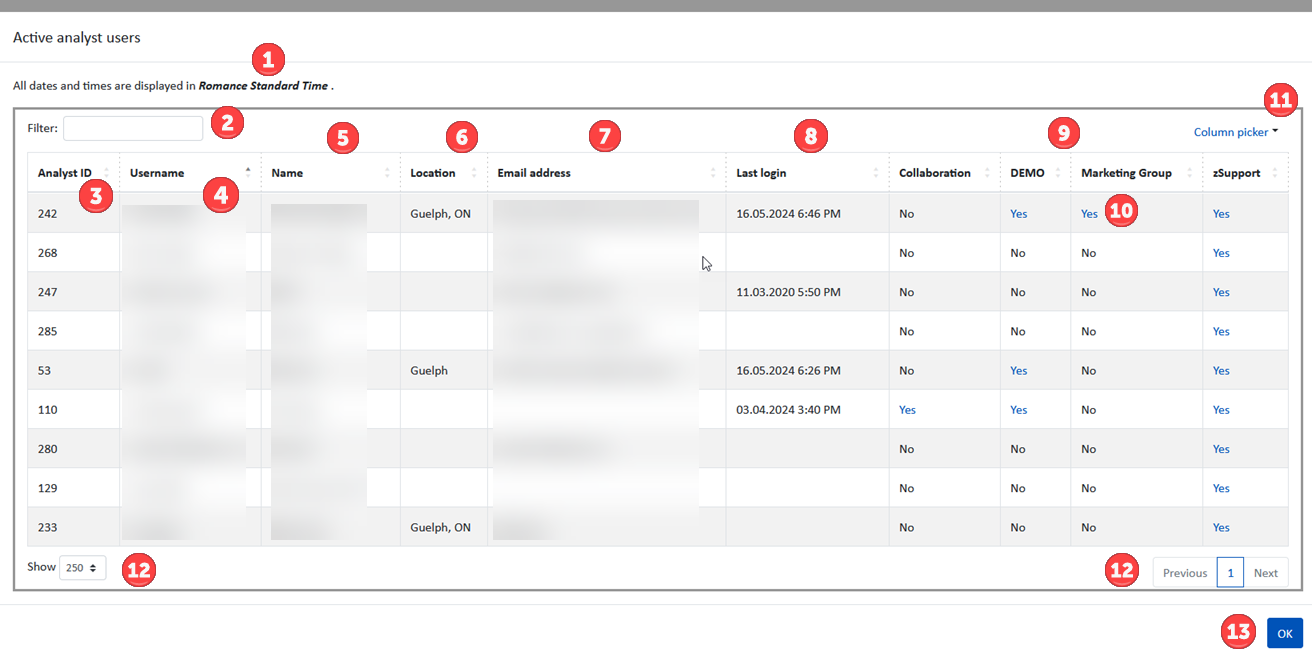Select Analyst ID cell 110
The width and height of the screenshot is (1312, 661).
click(74, 410)
